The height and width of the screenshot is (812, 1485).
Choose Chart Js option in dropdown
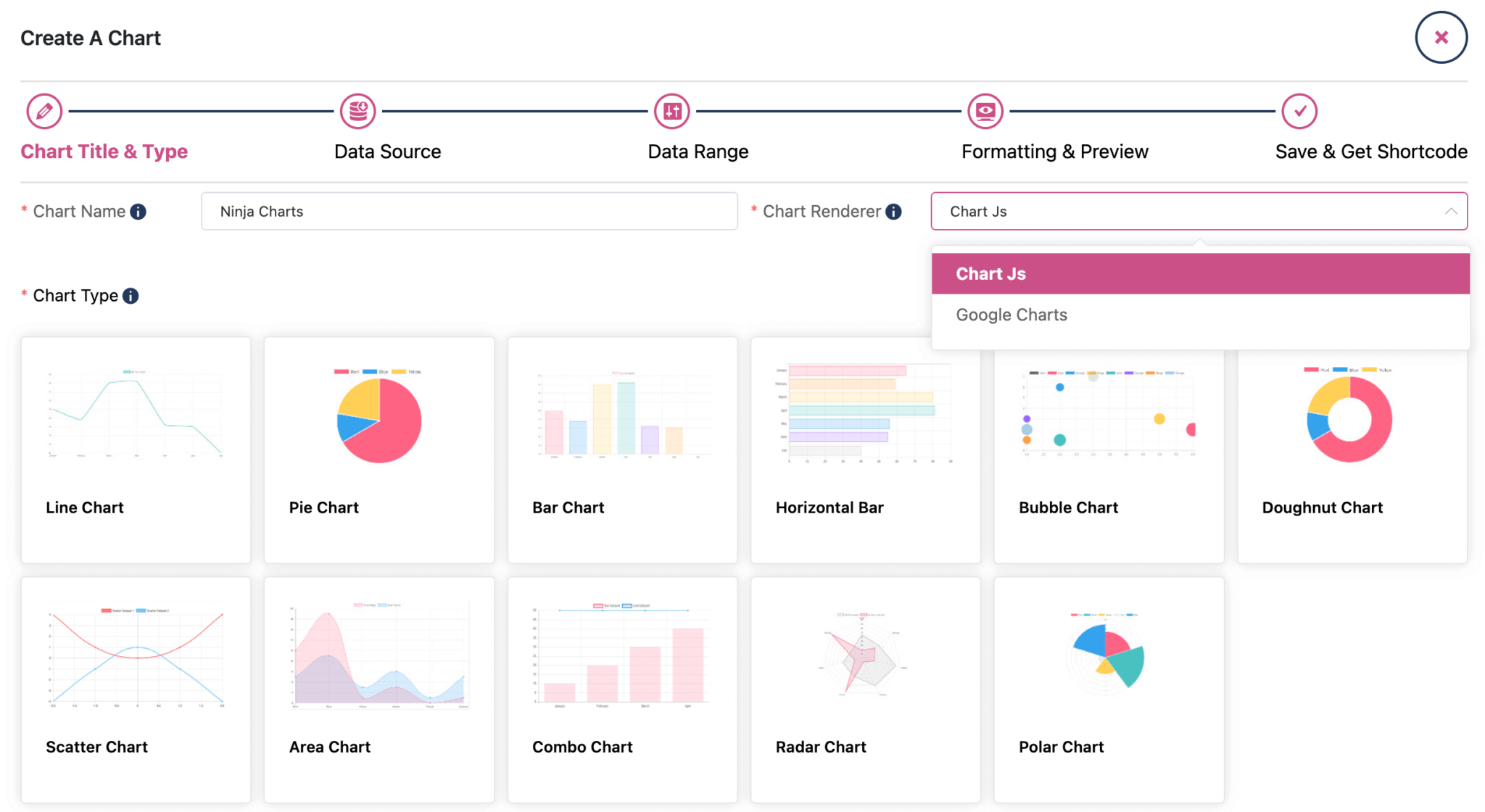click(x=990, y=274)
